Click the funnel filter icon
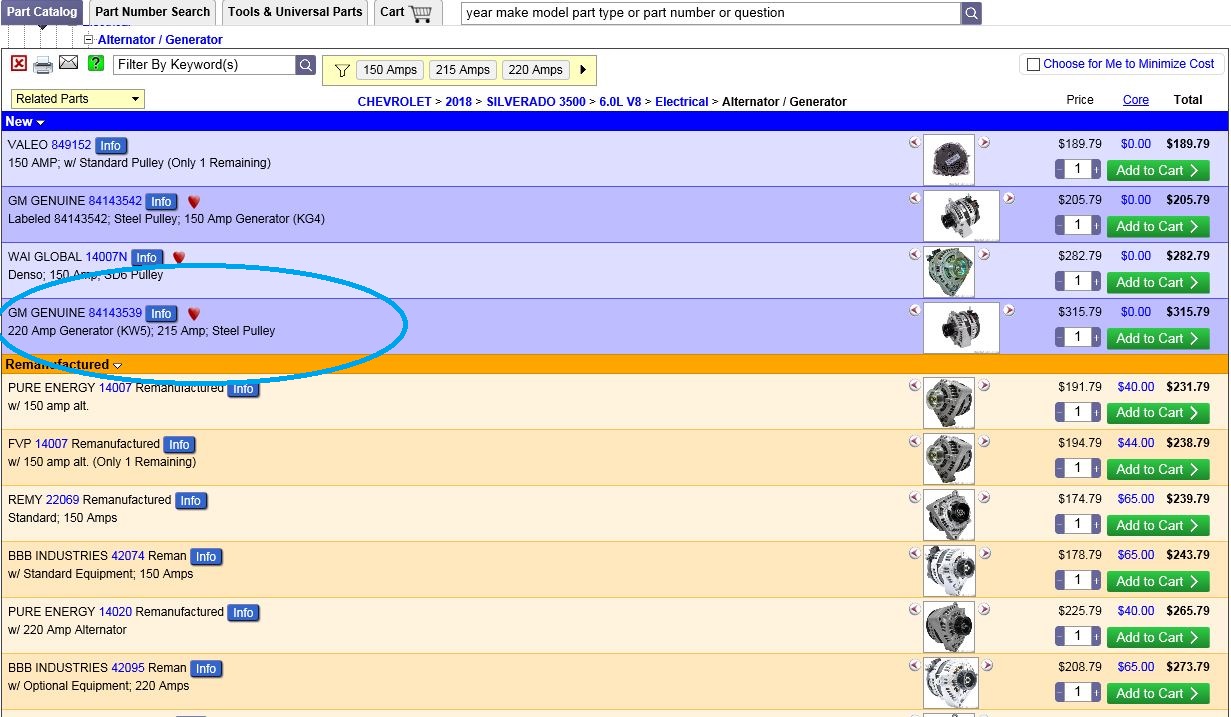The width and height of the screenshot is (1231, 717). (x=342, y=70)
